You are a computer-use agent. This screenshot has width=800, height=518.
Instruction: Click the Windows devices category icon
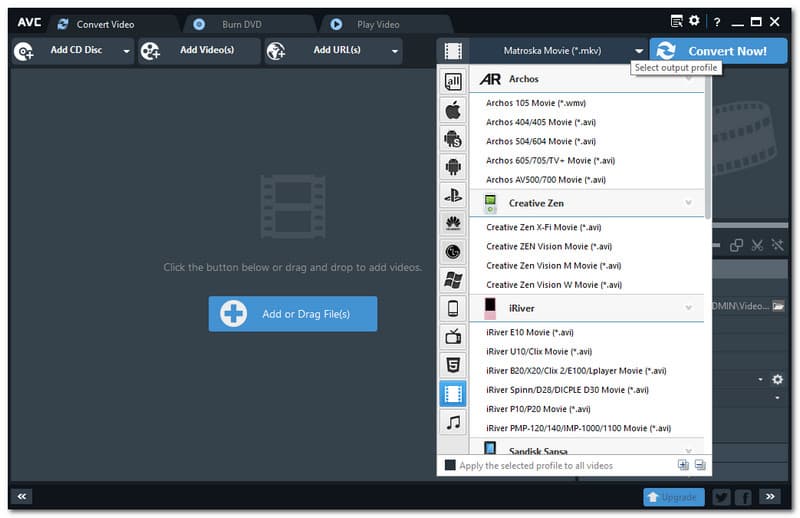coord(453,280)
